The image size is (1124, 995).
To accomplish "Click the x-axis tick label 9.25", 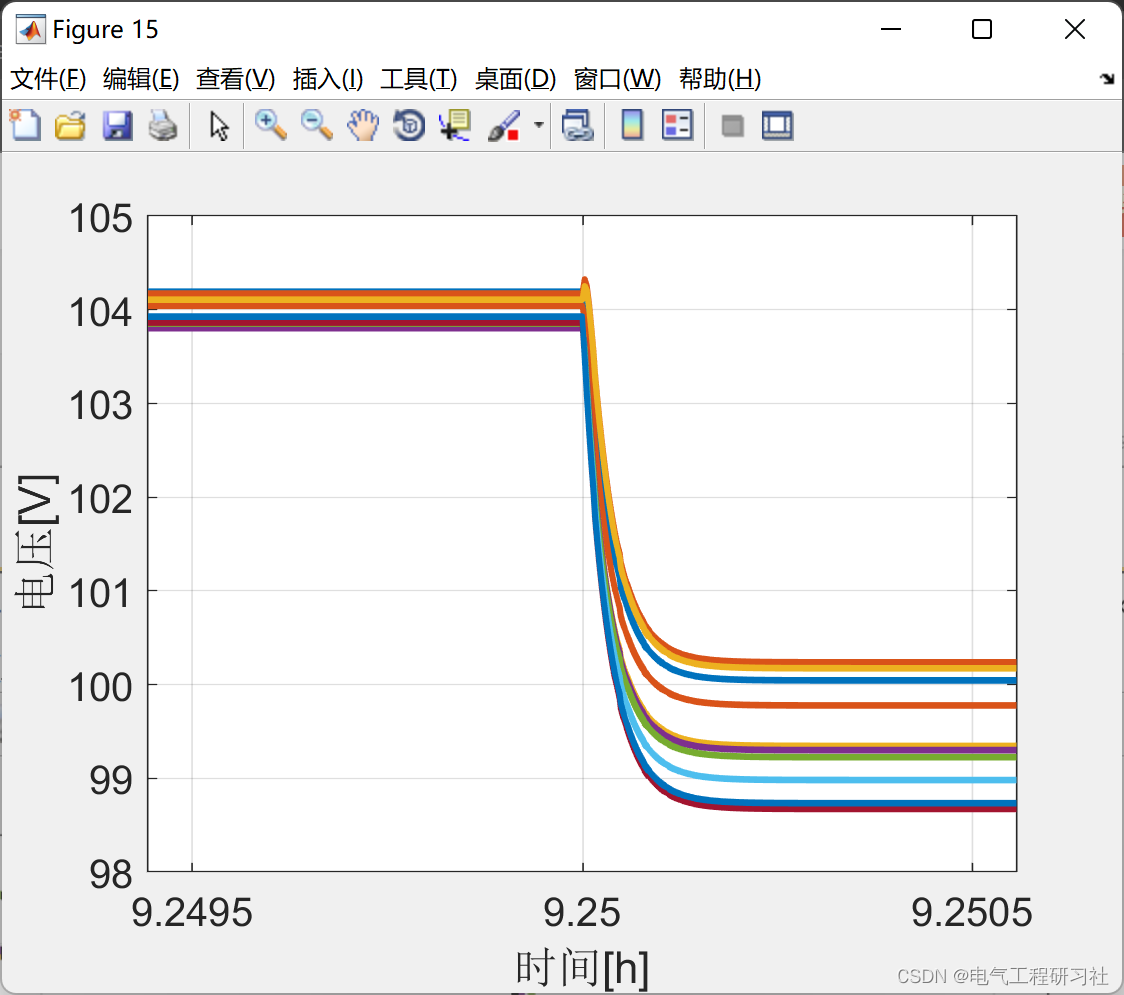I will pos(582,913).
